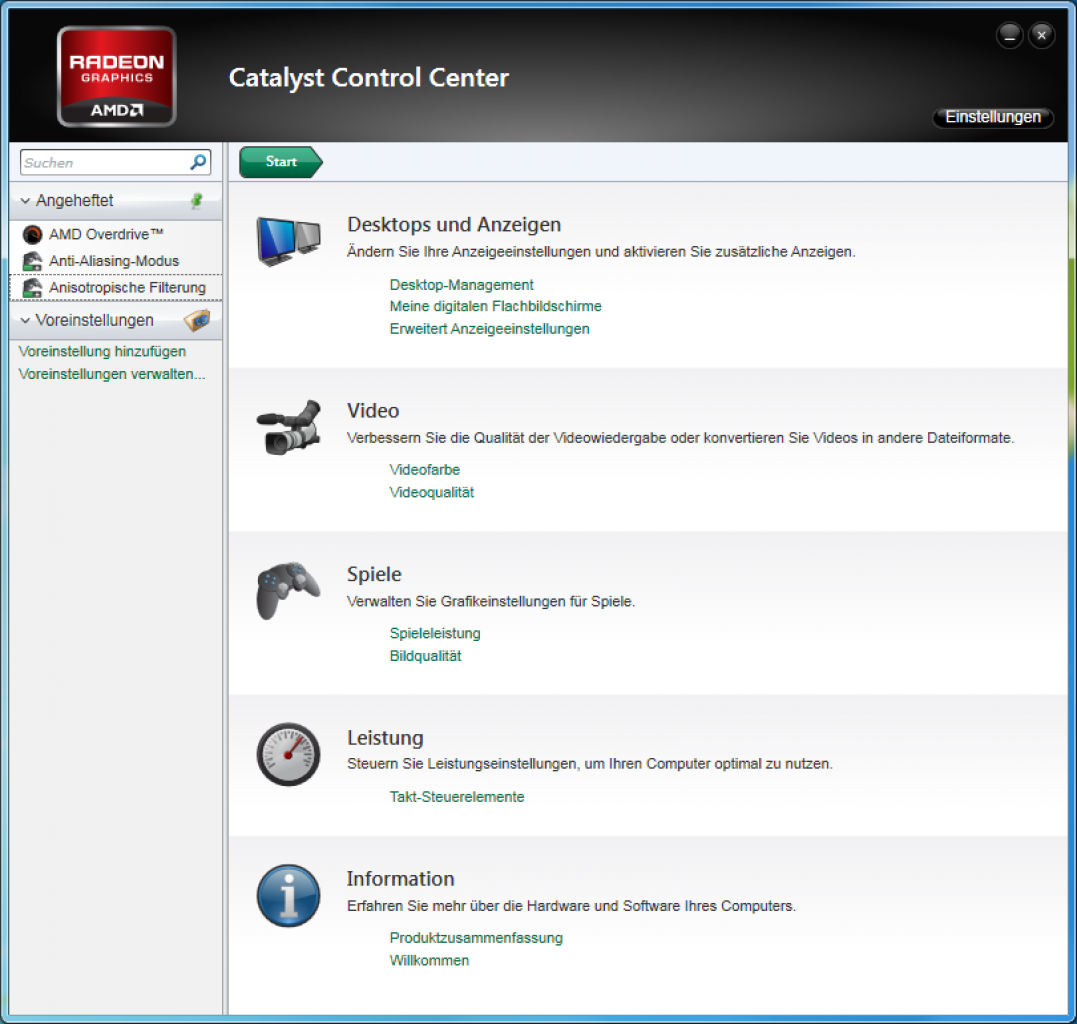Image resolution: width=1077 pixels, height=1024 pixels.
Task: Collapse the Angeheftet section
Action: click(25, 201)
